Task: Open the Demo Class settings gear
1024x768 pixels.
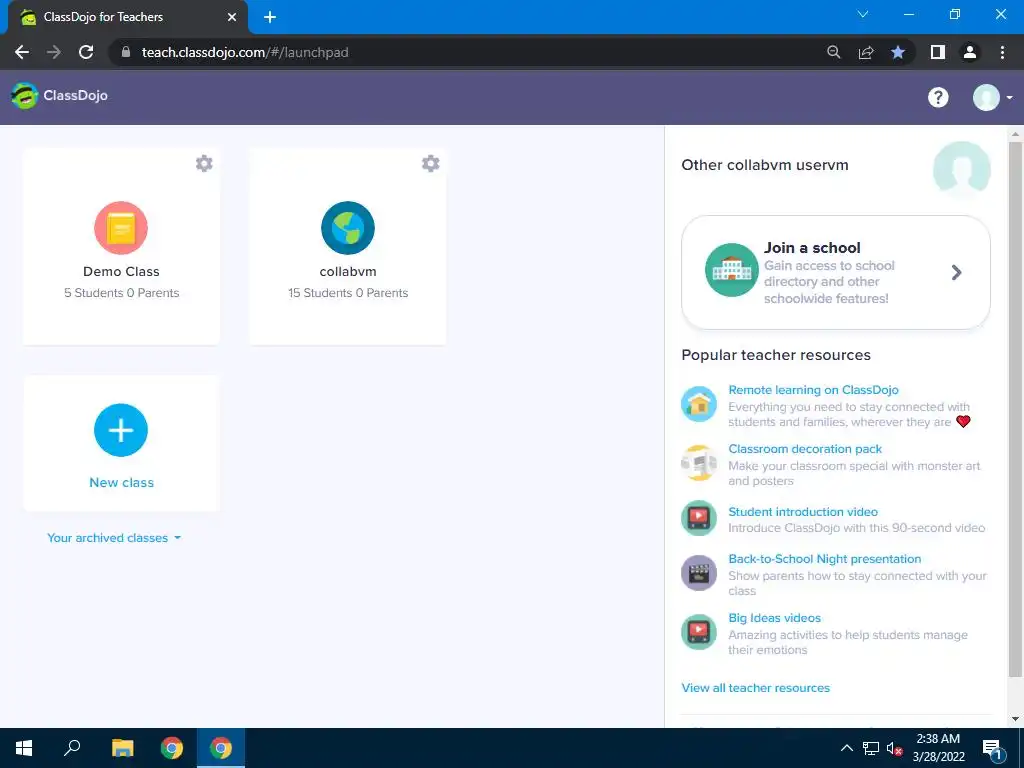Action: [204, 163]
